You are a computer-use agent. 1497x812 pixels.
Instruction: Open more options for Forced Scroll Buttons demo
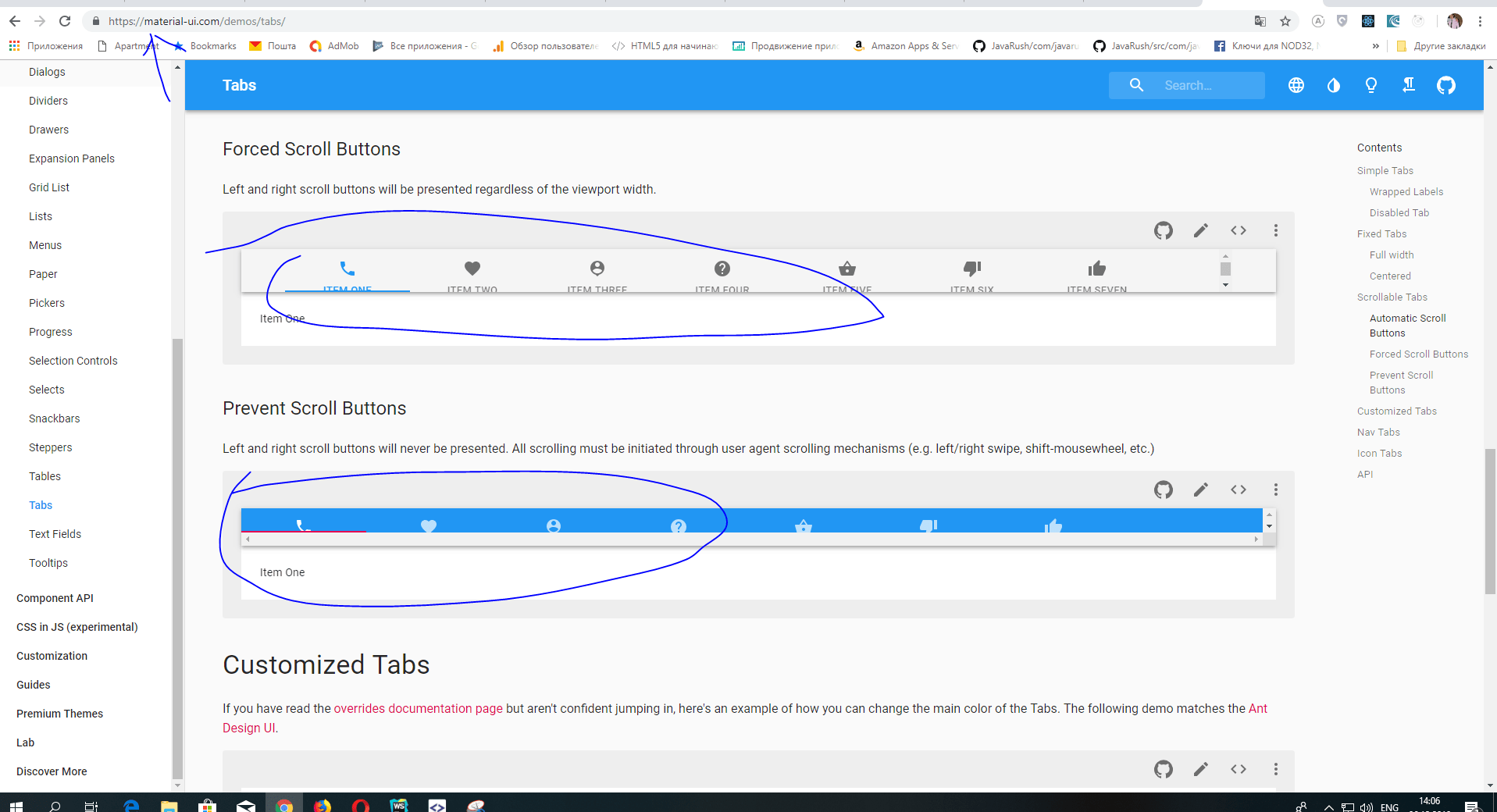(1275, 230)
